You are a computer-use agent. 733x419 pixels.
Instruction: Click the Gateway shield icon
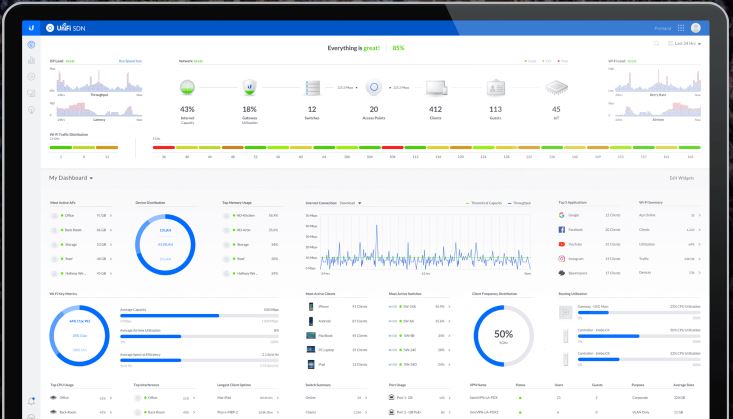pos(249,88)
